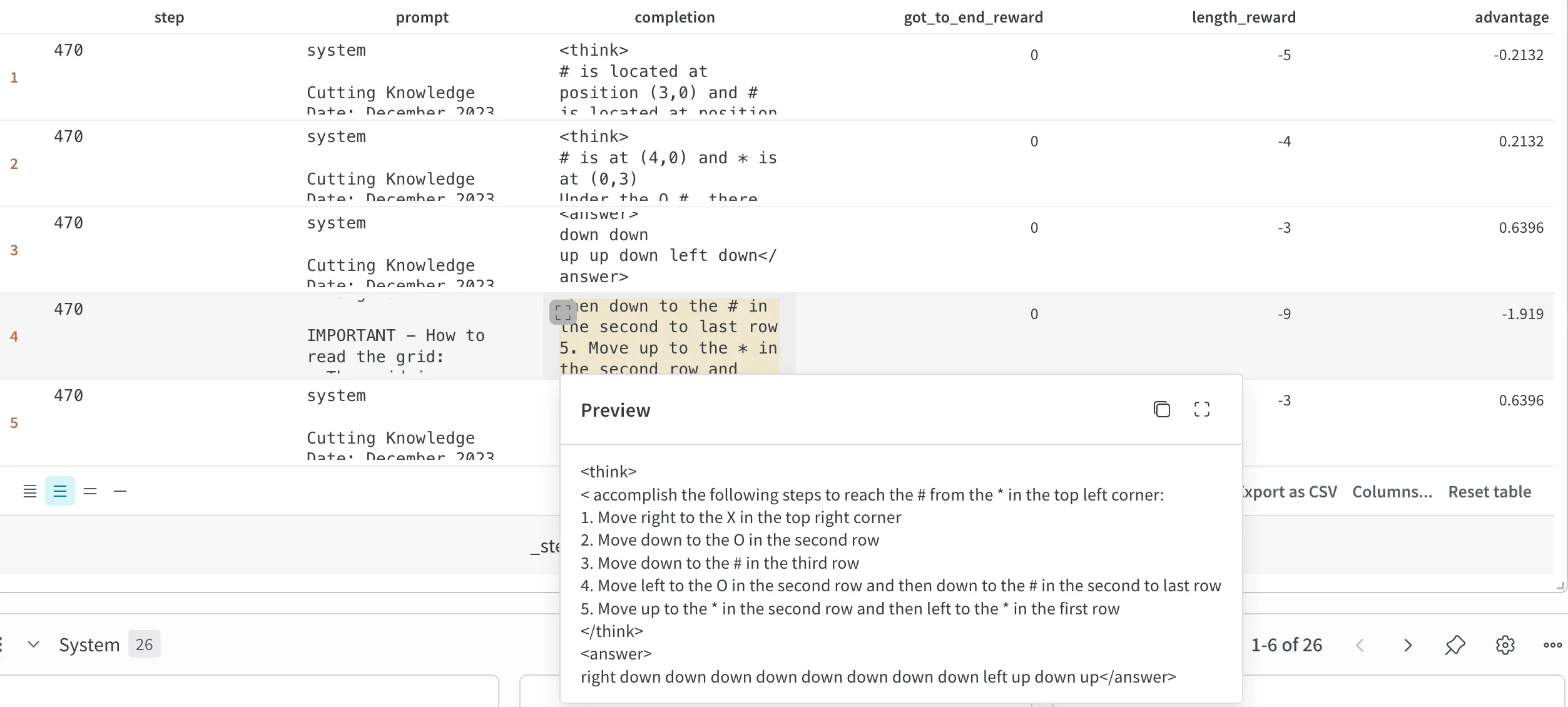Select the highlighted medium-tall row height

pos(60,491)
